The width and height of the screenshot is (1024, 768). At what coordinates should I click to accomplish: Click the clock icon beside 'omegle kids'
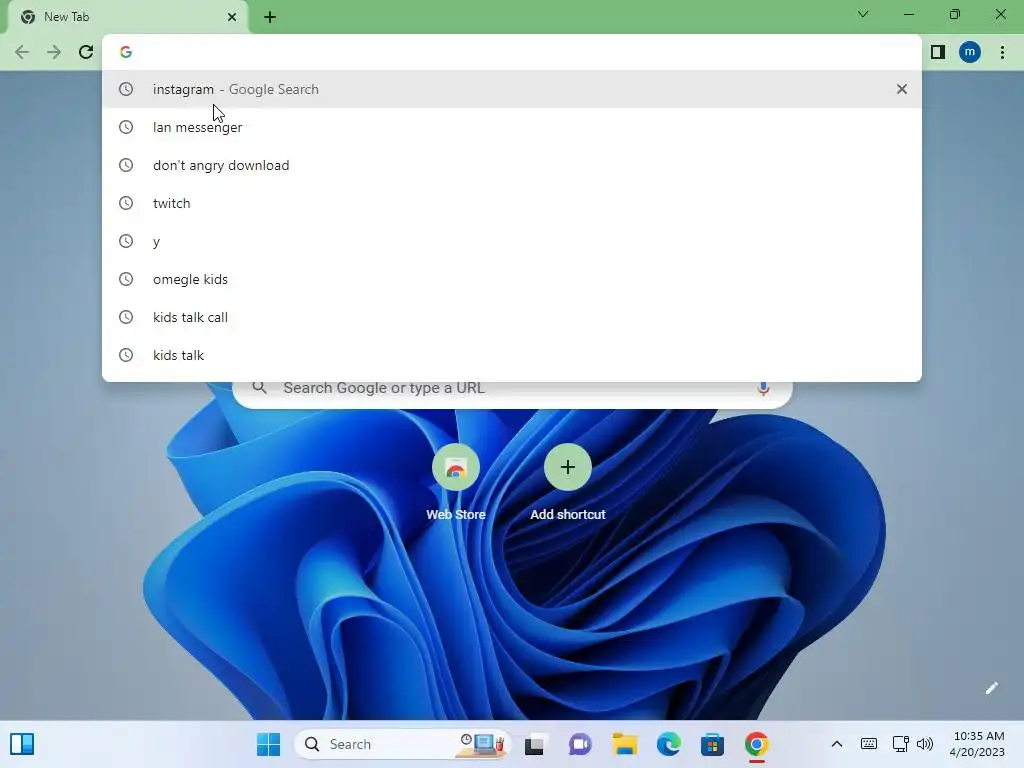coord(126,279)
